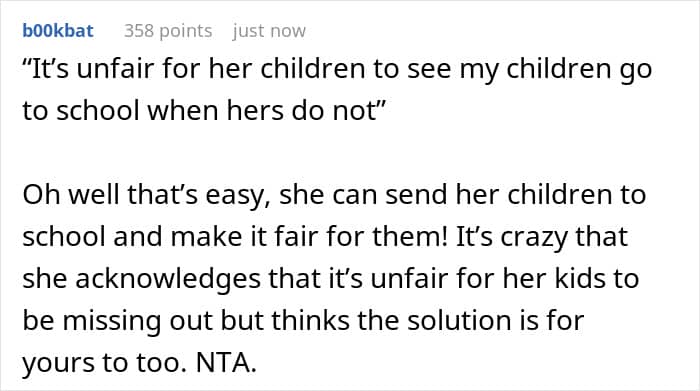Click the phrase "It's crazy that"
This screenshot has height=391, width=700.
(542, 237)
